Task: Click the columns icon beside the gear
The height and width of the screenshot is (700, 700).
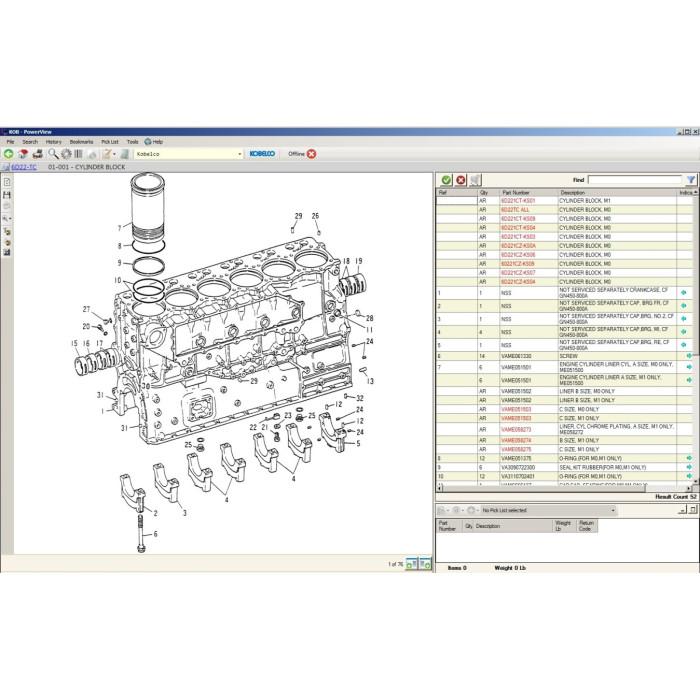Action: tap(79, 154)
